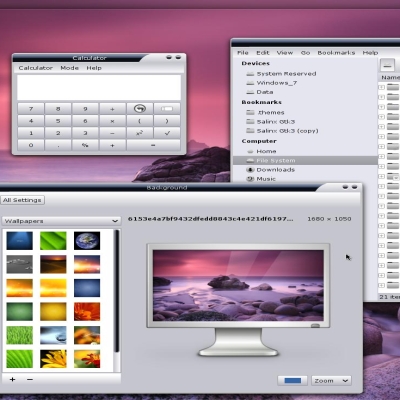Viewport: 400px width, 400px height.
Task: Click the x squared button in Calculator
Action: tap(140, 133)
